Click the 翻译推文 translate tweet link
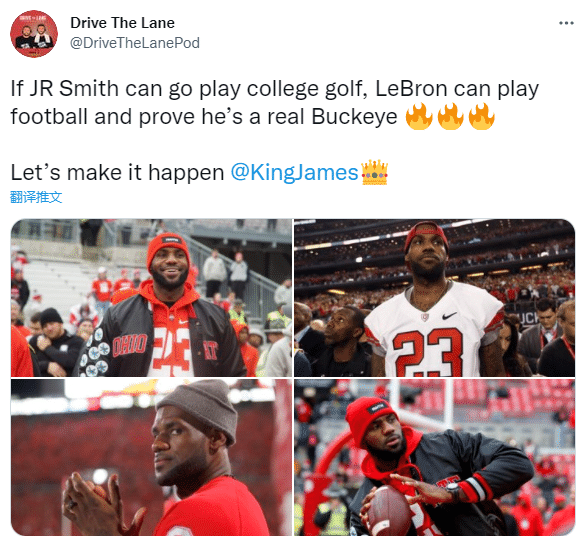The height and width of the screenshot is (536, 576). point(36,197)
